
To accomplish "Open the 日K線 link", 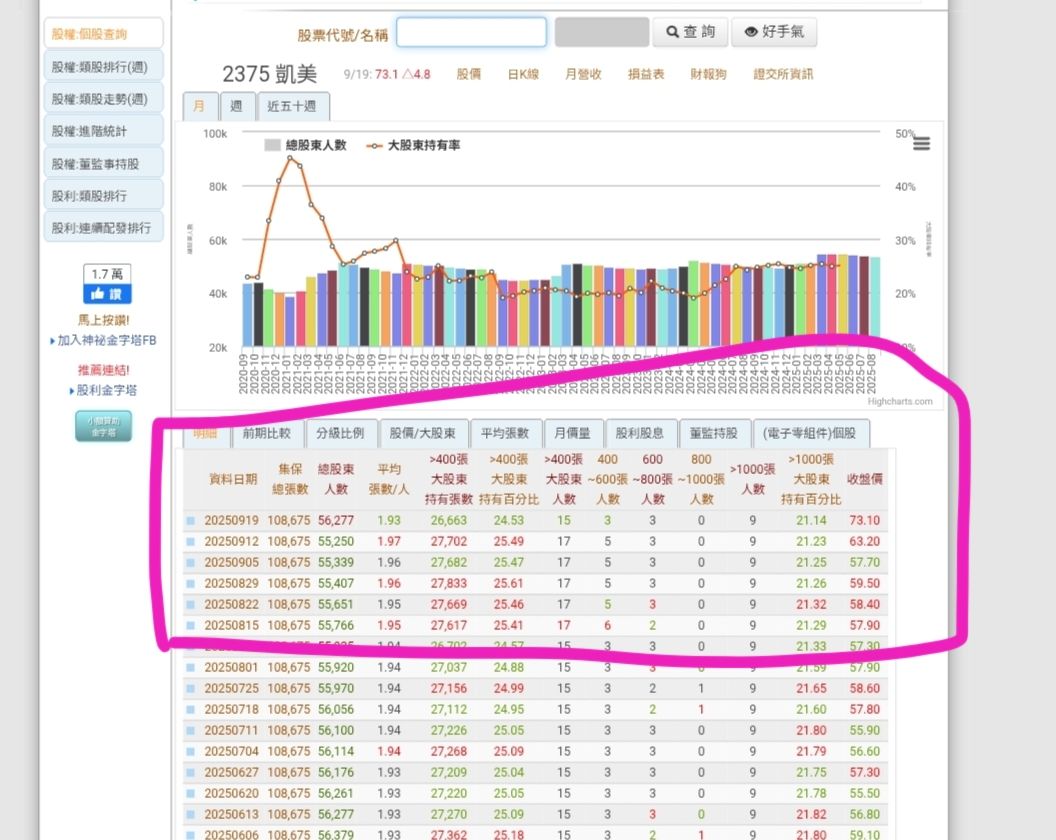I will 523,74.
